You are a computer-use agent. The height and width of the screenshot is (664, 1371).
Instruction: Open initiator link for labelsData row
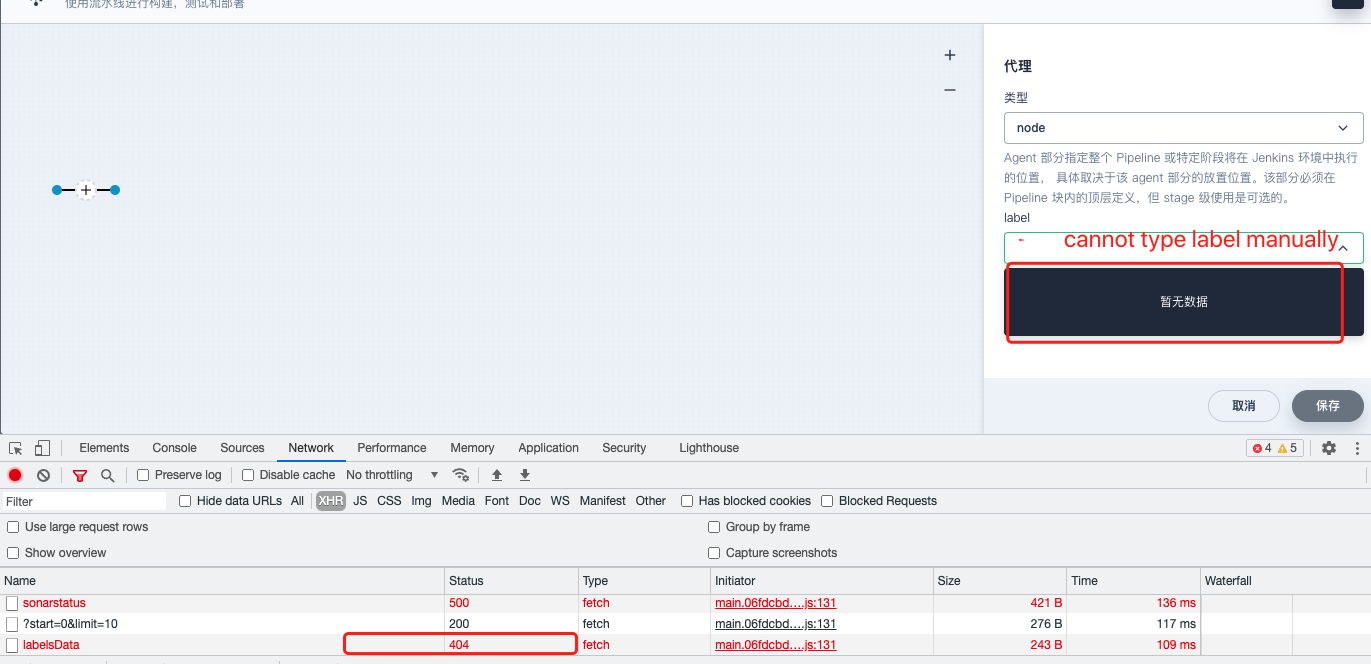(x=775, y=645)
